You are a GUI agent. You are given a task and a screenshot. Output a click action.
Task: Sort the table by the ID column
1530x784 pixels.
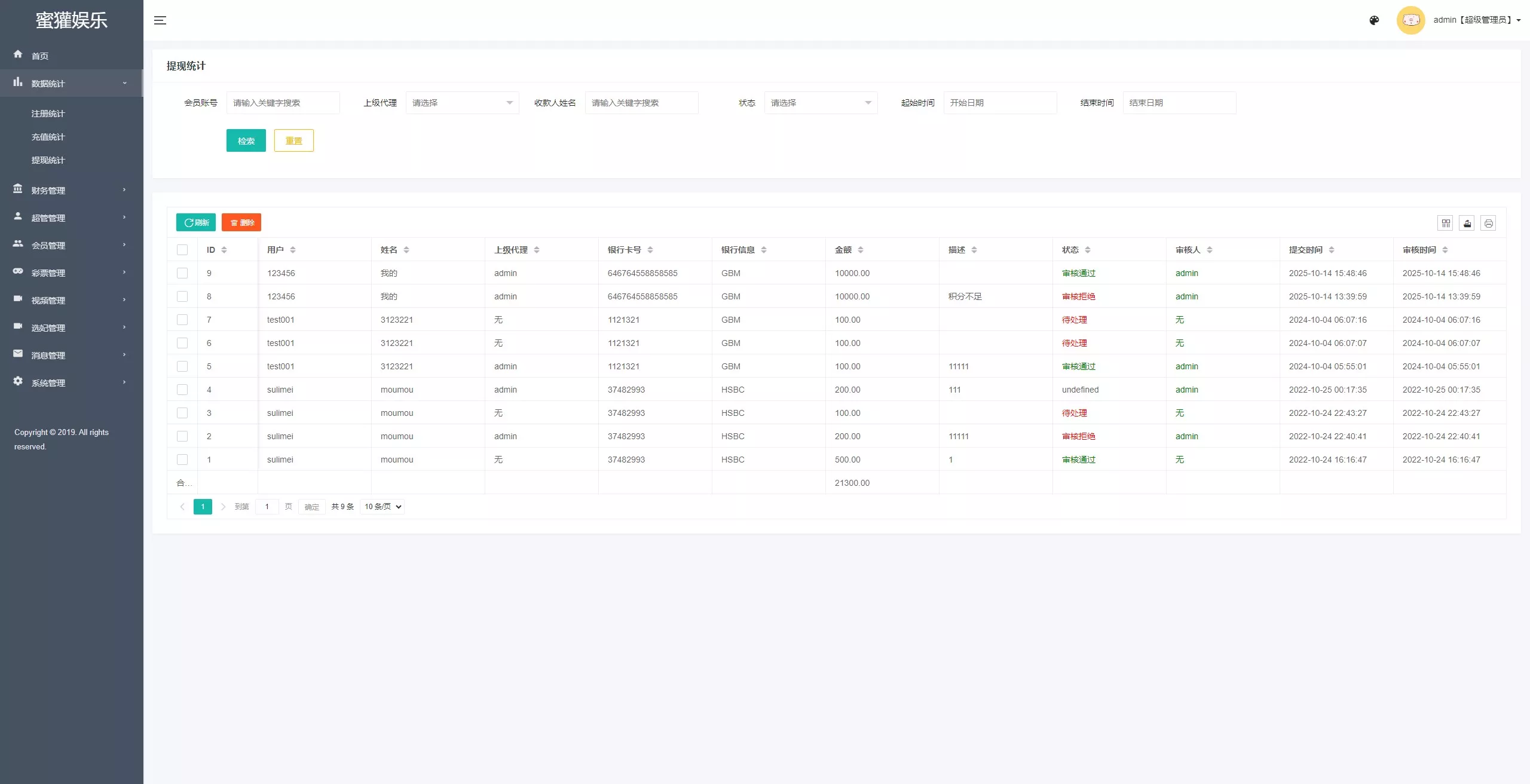(224, 250)
